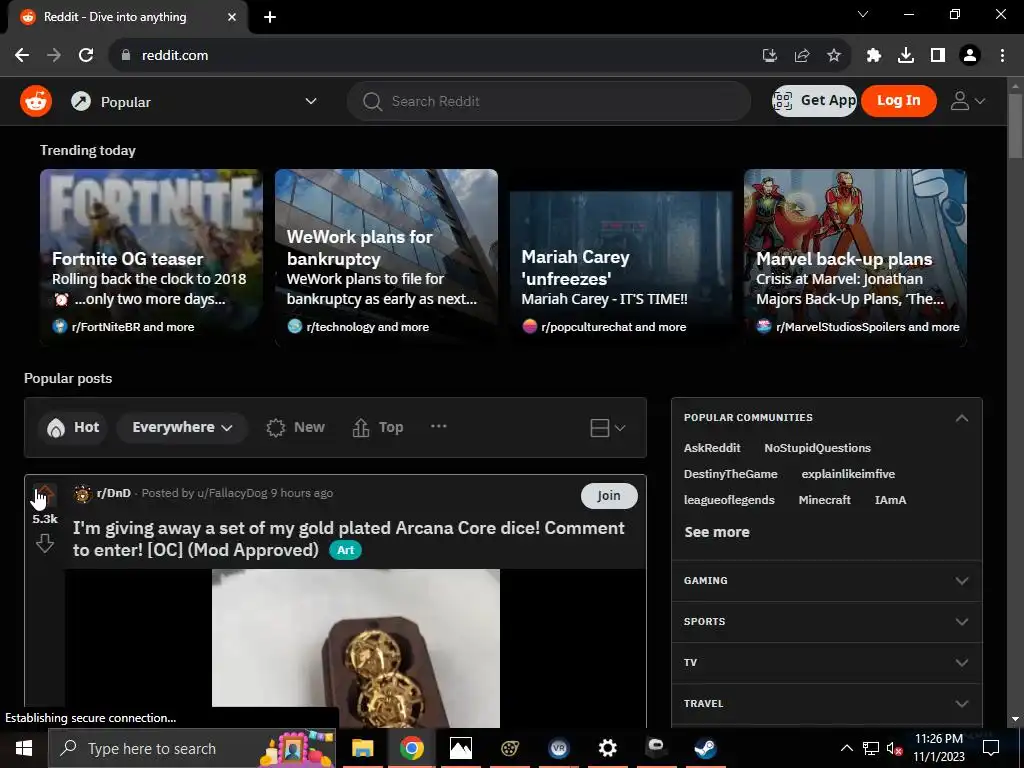
Task: Expand the Travel category
Action: (x=827, y=704)
